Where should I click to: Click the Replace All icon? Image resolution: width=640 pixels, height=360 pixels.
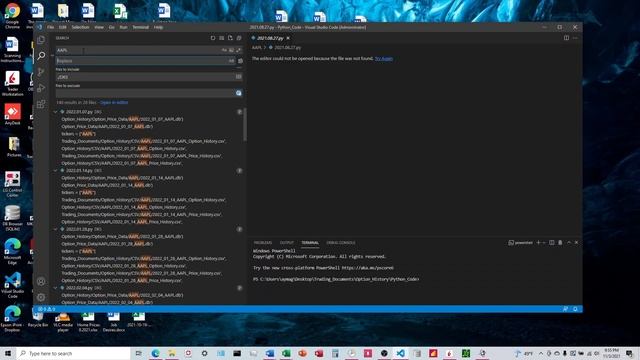click(240, 61)
